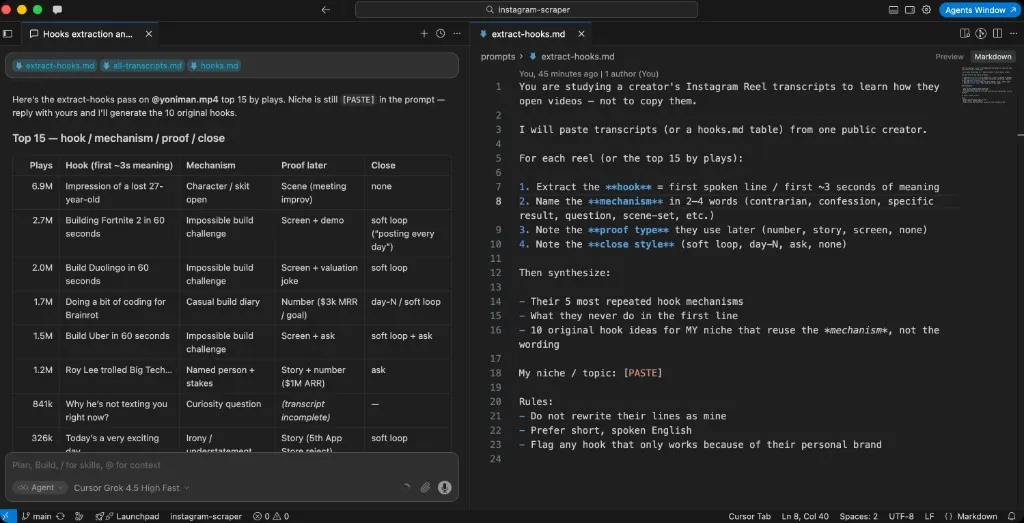Image resolution: width=1024 pixels, height=523 pixels.
Task: Change indentation via Spaces: 2
Action: 857,516
